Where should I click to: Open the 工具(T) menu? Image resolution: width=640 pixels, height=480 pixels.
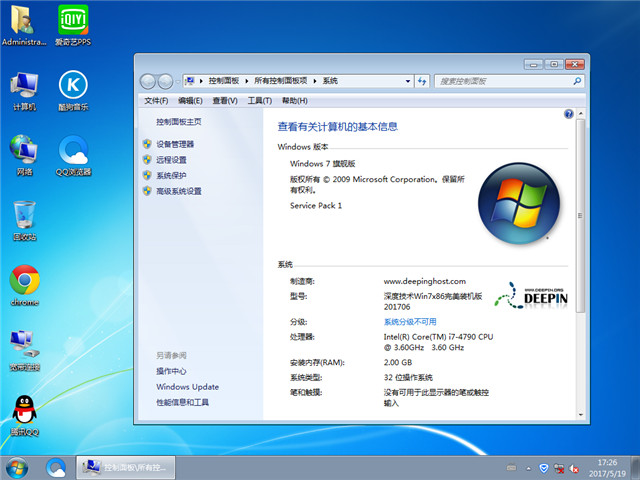(260, 100)
